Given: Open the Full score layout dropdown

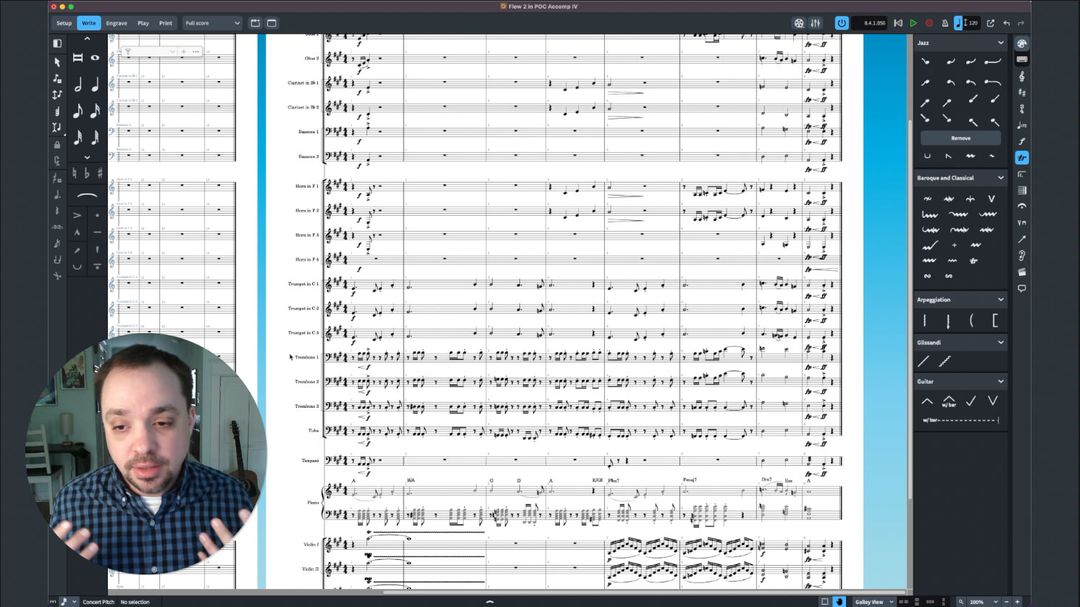Looking at the screenshot, I should click(x=210, y=23).
